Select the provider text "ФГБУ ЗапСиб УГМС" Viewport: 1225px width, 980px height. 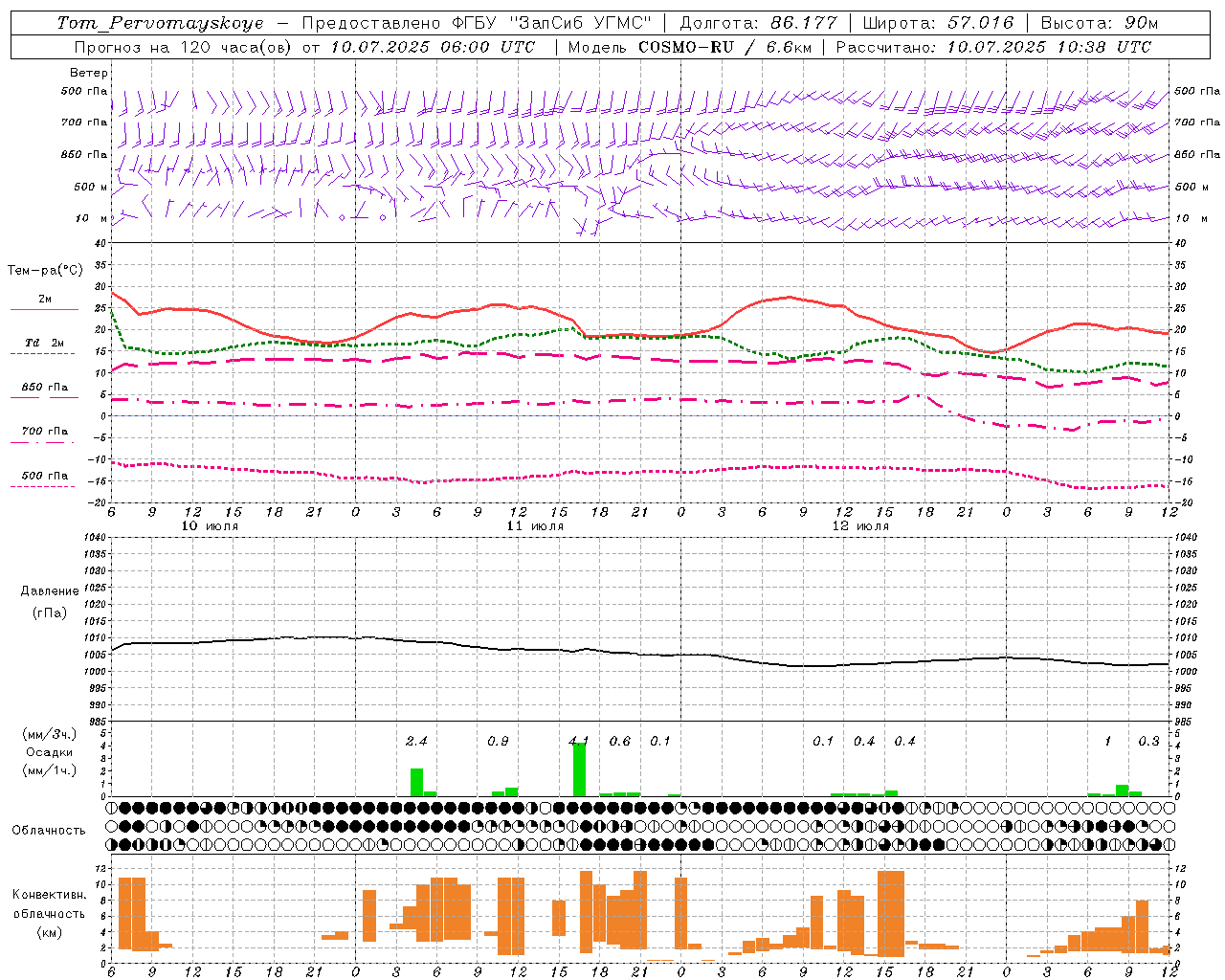tap(552, 23)
